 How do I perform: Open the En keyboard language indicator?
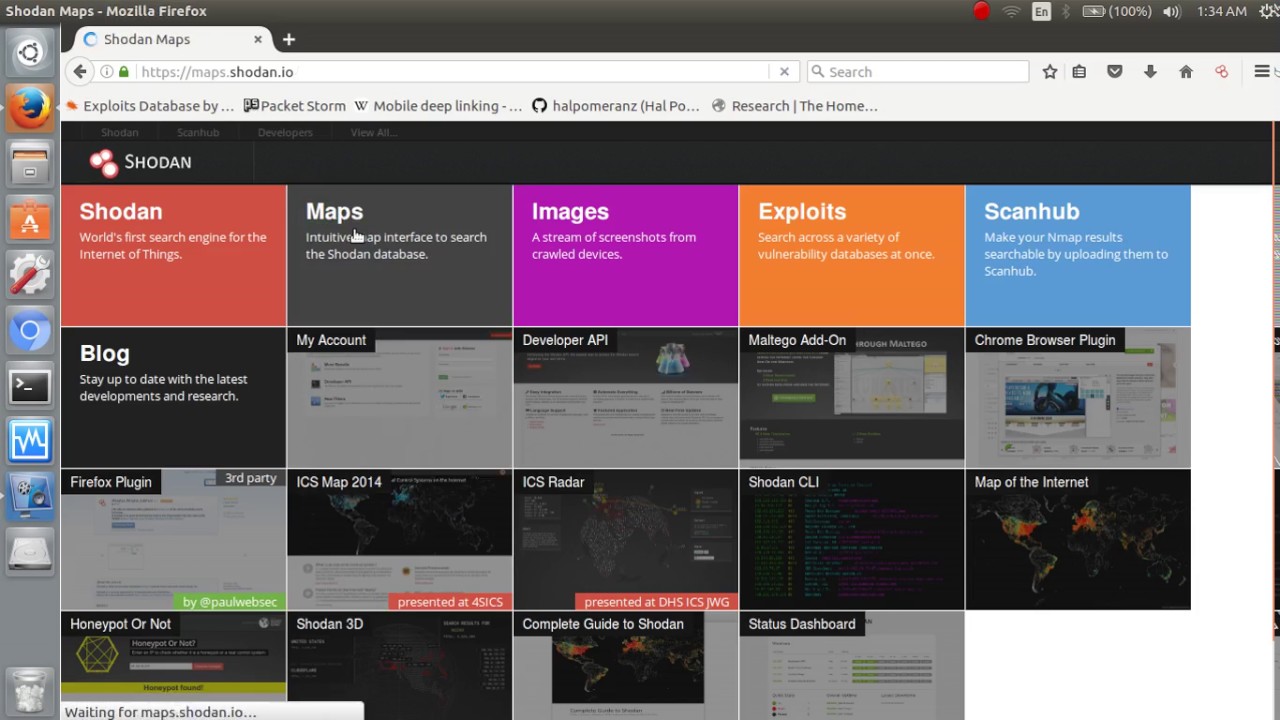click(x=1041, y=12)
